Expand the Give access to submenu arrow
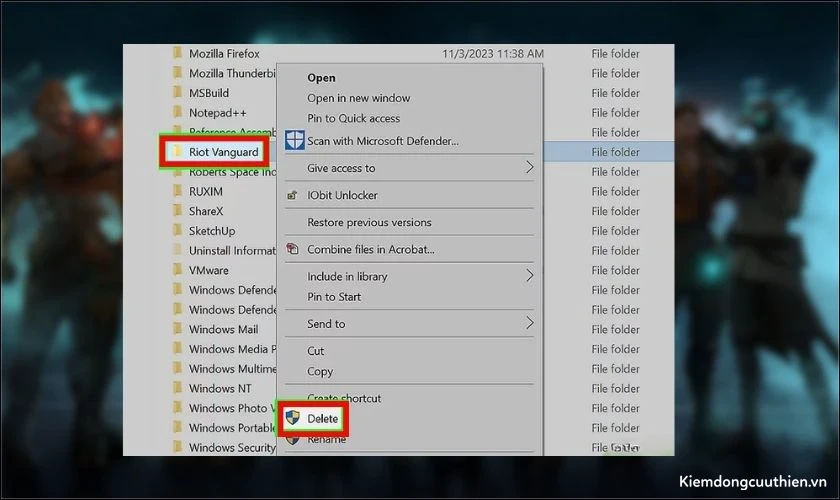The height and width of the screenshot is (500, 840). click(529, 167)
